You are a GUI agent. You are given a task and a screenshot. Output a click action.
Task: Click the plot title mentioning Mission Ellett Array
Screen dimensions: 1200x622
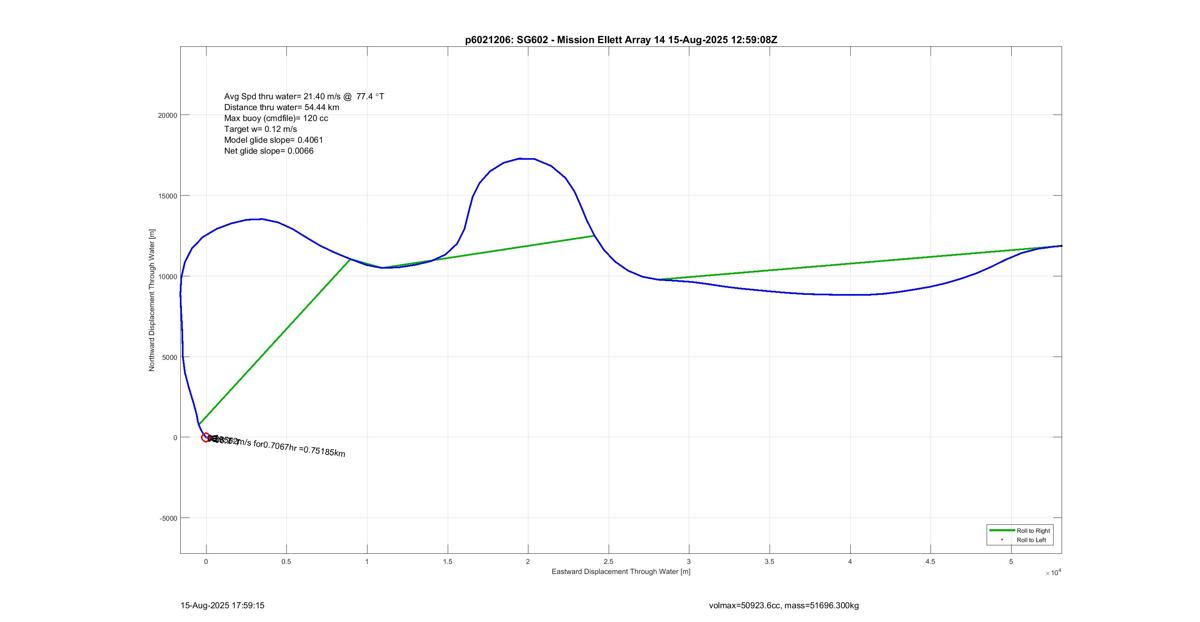pyautogui.click(x=621, y=39)
